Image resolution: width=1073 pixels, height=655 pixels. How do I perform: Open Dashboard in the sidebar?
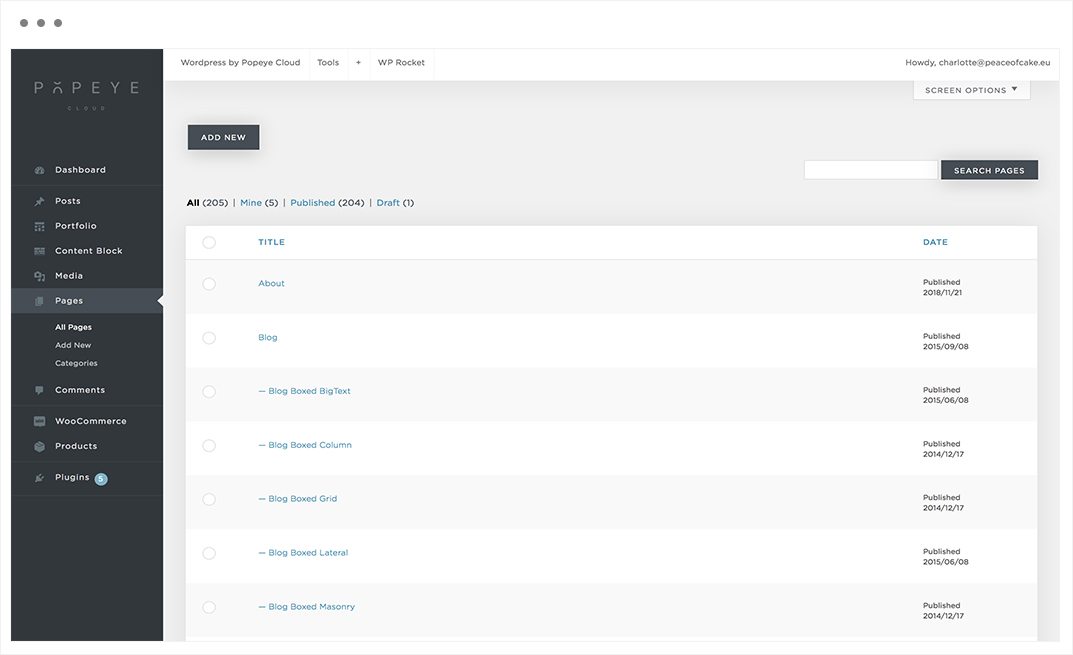[80, 170]
